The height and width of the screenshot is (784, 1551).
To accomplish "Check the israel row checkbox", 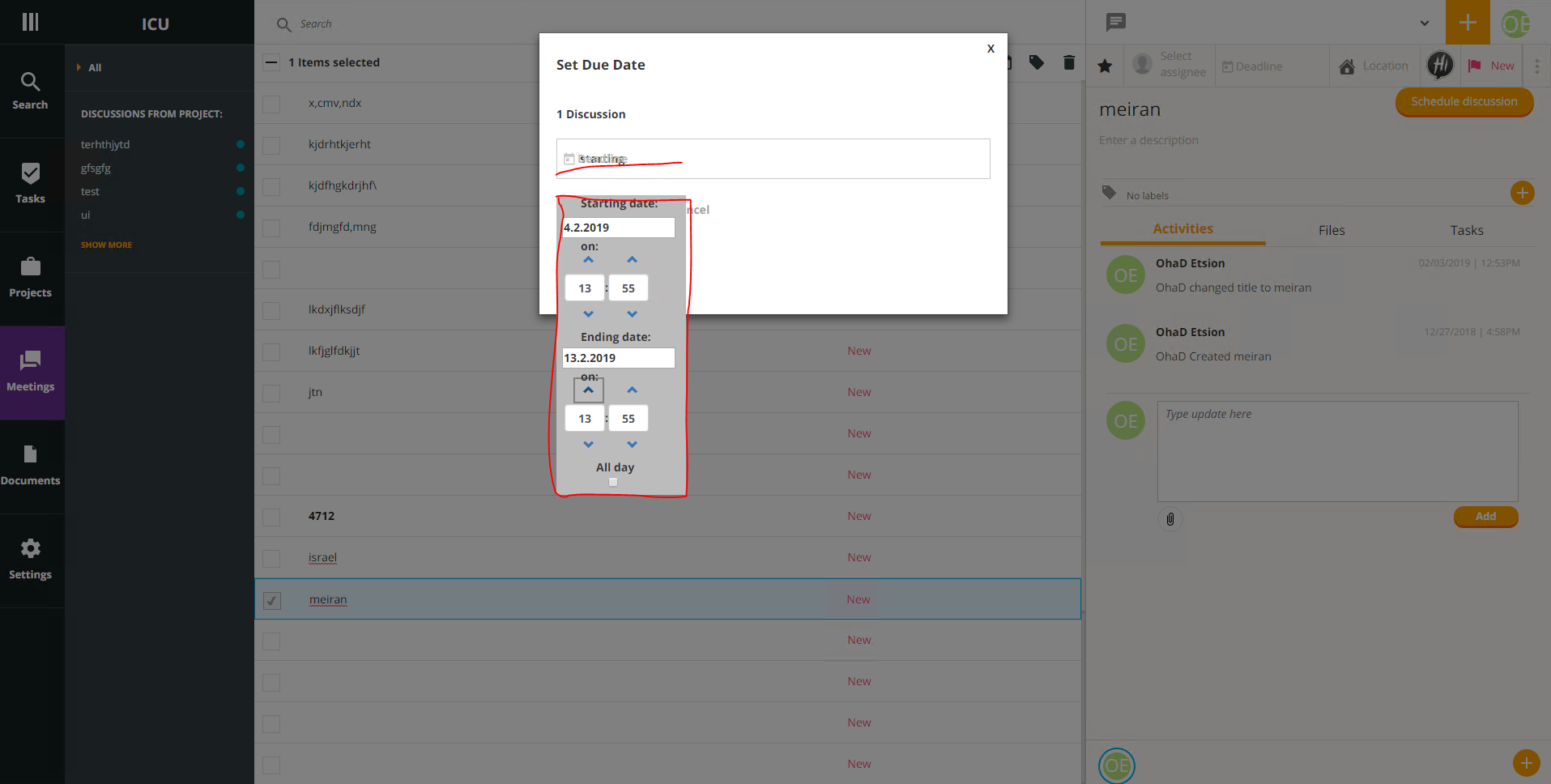I will [271, 559].
